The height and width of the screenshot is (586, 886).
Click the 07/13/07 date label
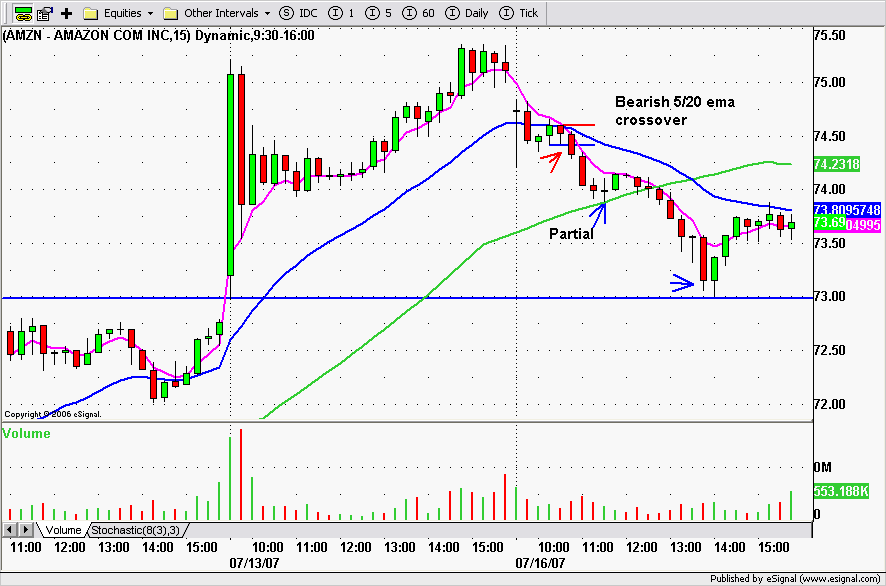pos(254,563)
